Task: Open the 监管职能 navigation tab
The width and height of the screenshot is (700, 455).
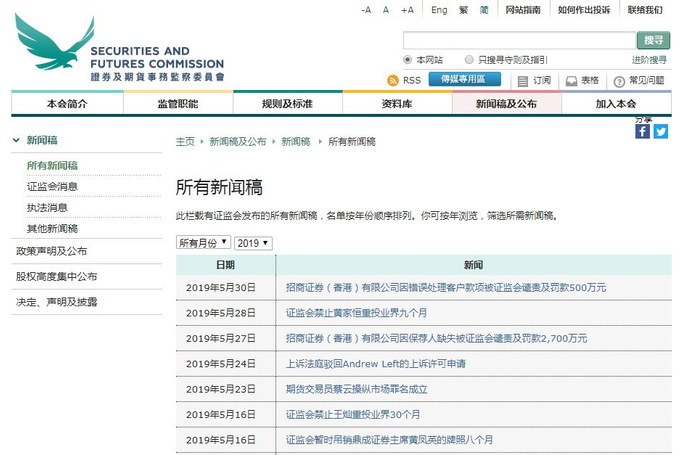Action: coord(178,103)
